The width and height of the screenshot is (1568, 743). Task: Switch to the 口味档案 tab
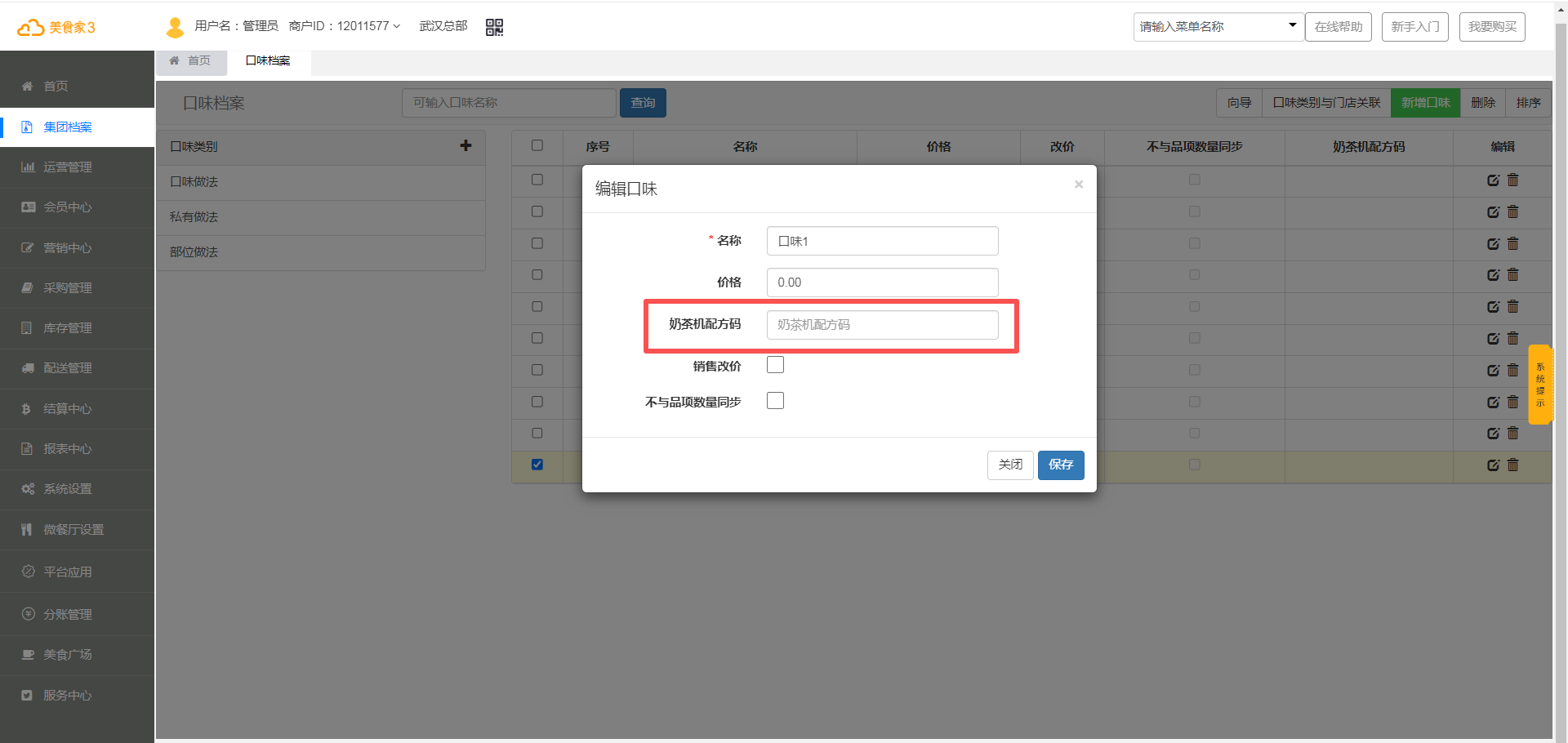pos(268,60)
